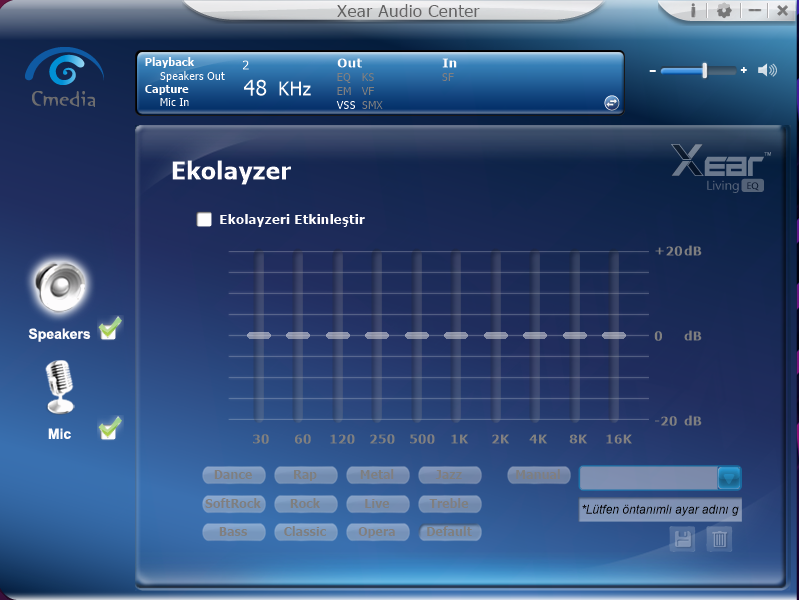Click the SMX indicator under Out
799x600 pixels.
(x=372, y=105)
